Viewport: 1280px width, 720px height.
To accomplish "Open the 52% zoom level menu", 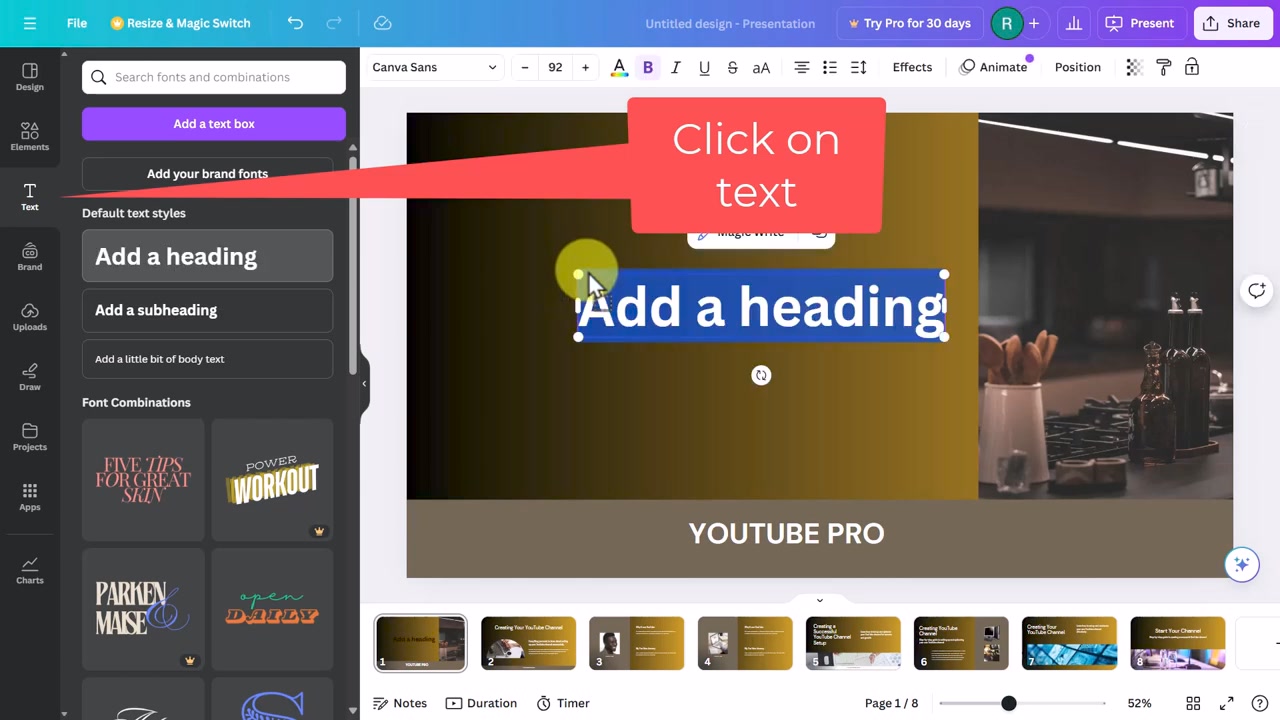I will 1139,703.
